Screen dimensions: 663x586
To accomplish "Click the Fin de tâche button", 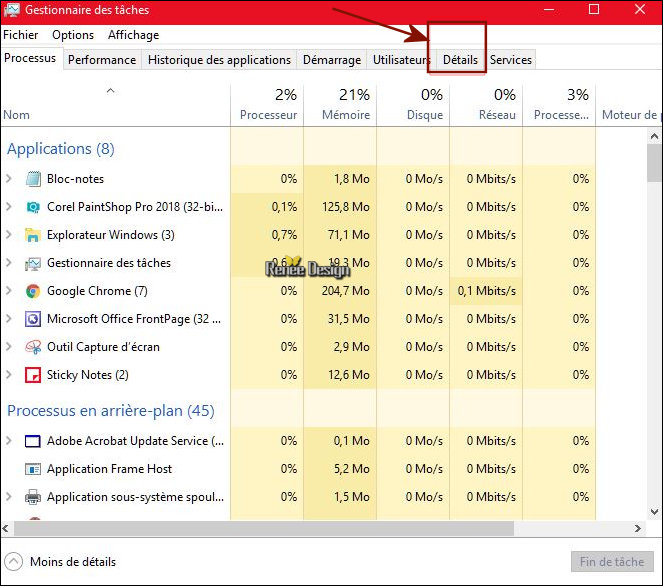I will click(x=612, y=562).
